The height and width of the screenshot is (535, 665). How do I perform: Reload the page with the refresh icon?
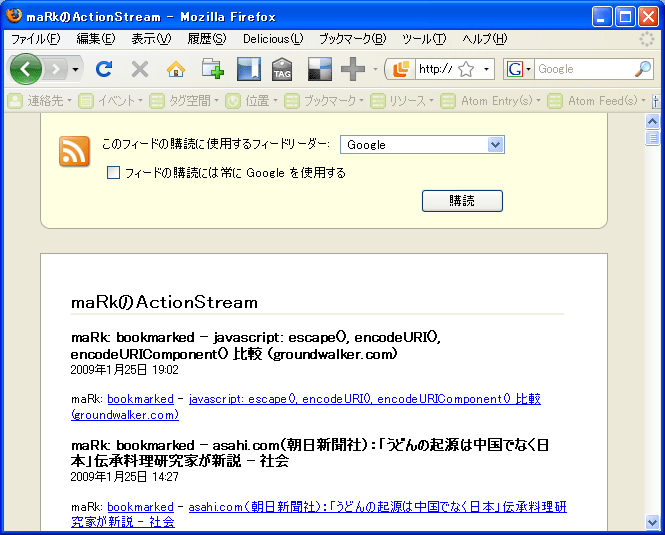click(104, 69)
